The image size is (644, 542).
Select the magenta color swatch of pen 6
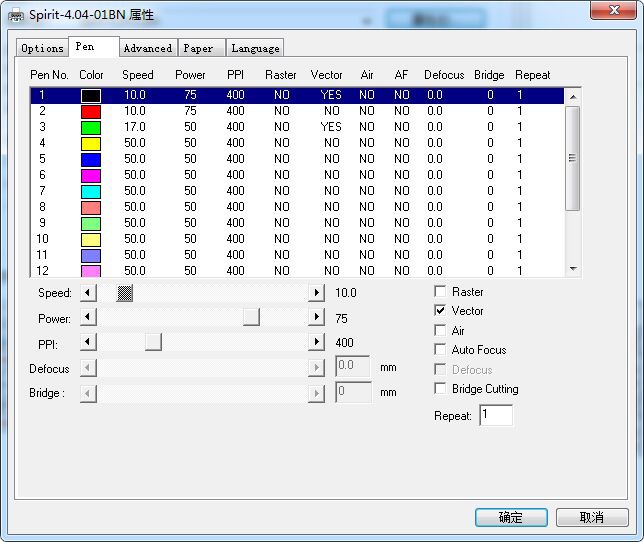(x=91, y=176)
